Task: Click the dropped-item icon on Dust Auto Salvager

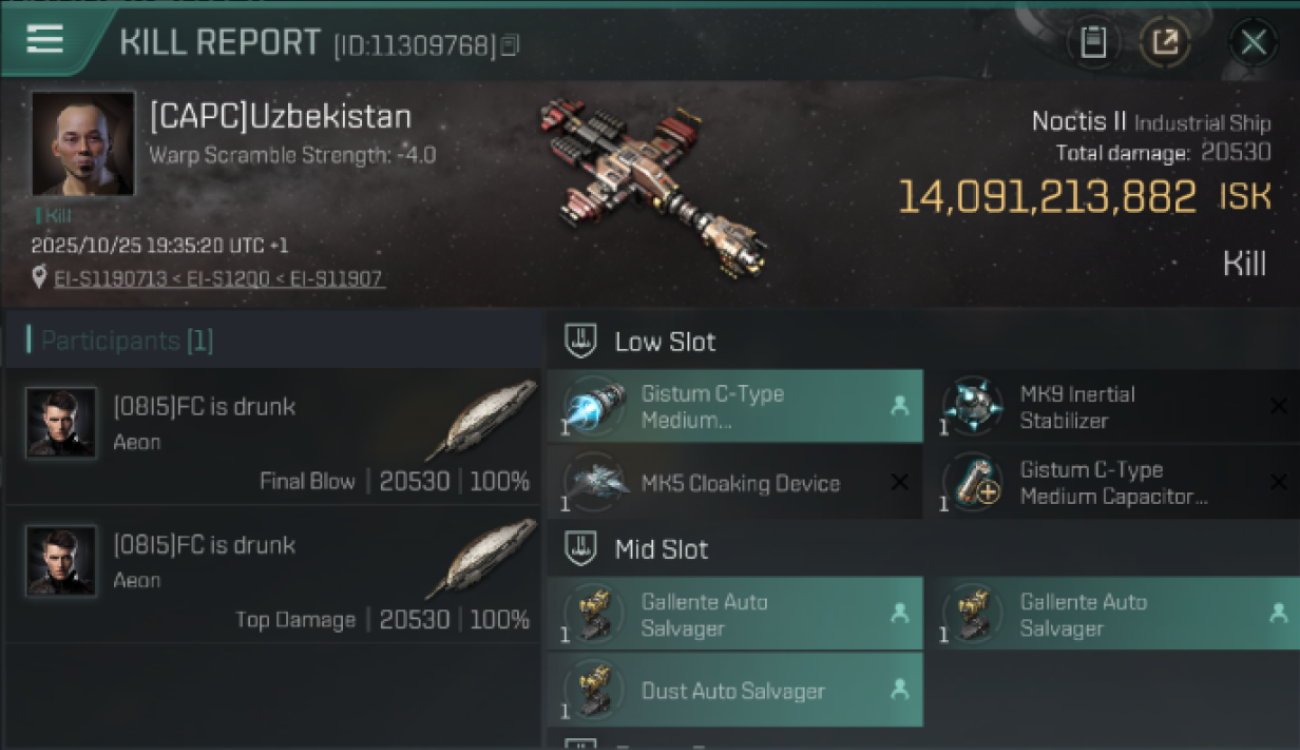Action: 899,689
